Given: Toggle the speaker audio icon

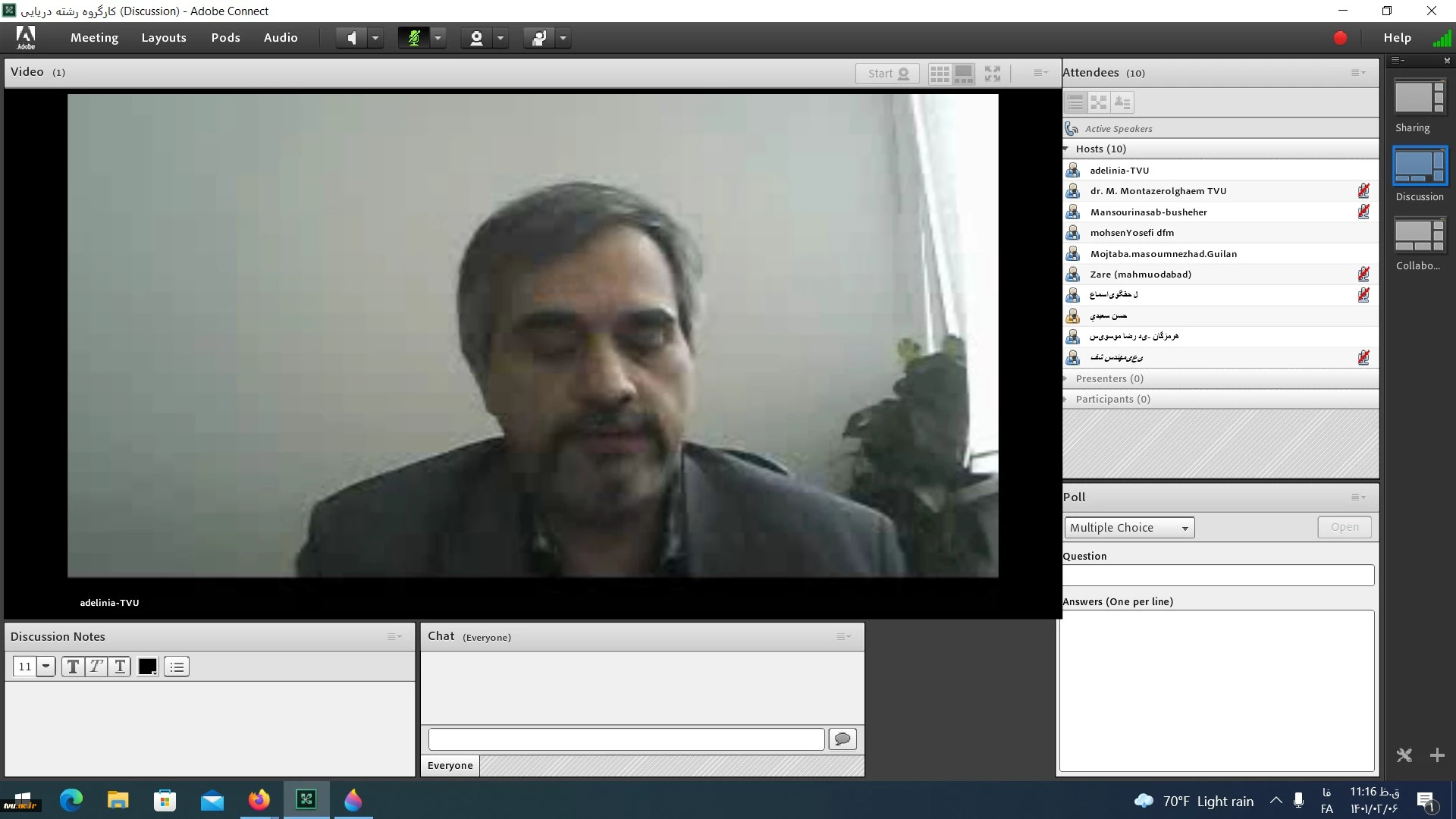Looking at the screenshot, I should pyautogui.click(x=351, y=38).
